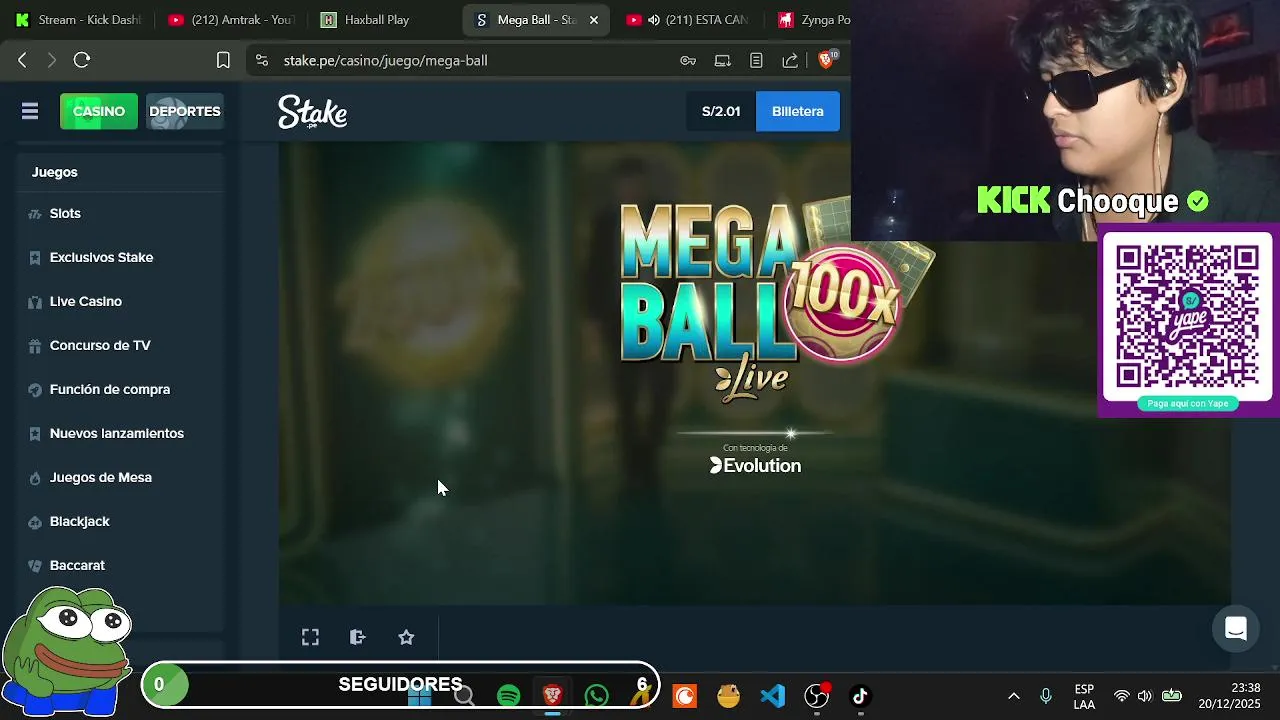Open the Brave Shields icon

(826, 60)
